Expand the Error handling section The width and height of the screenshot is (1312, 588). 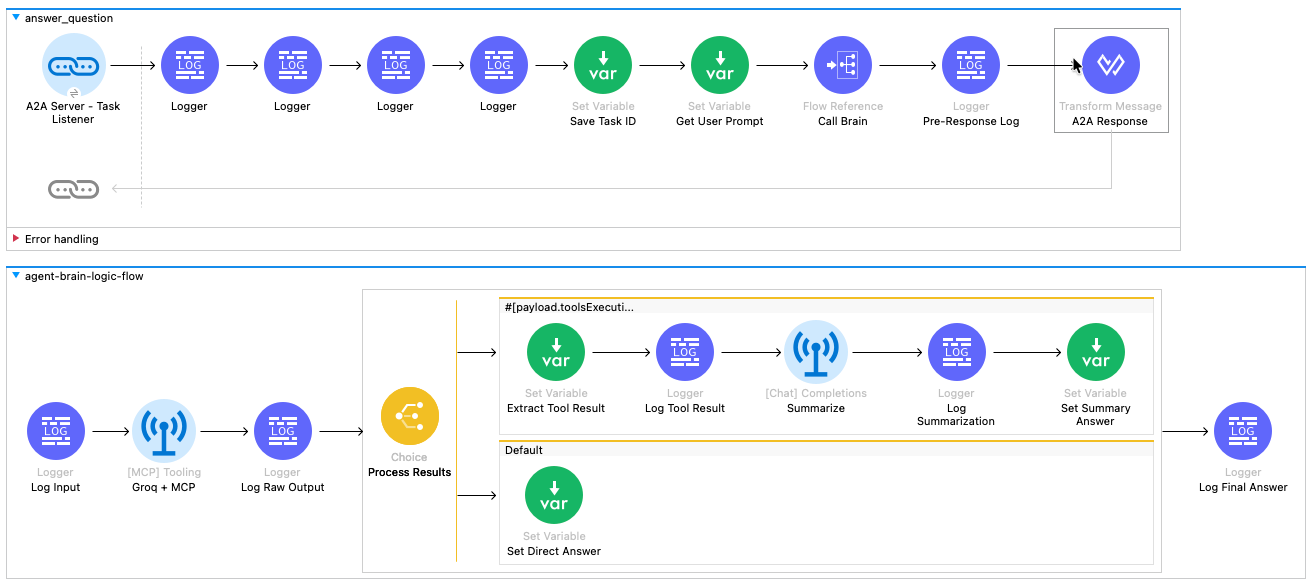pos(17,238)
